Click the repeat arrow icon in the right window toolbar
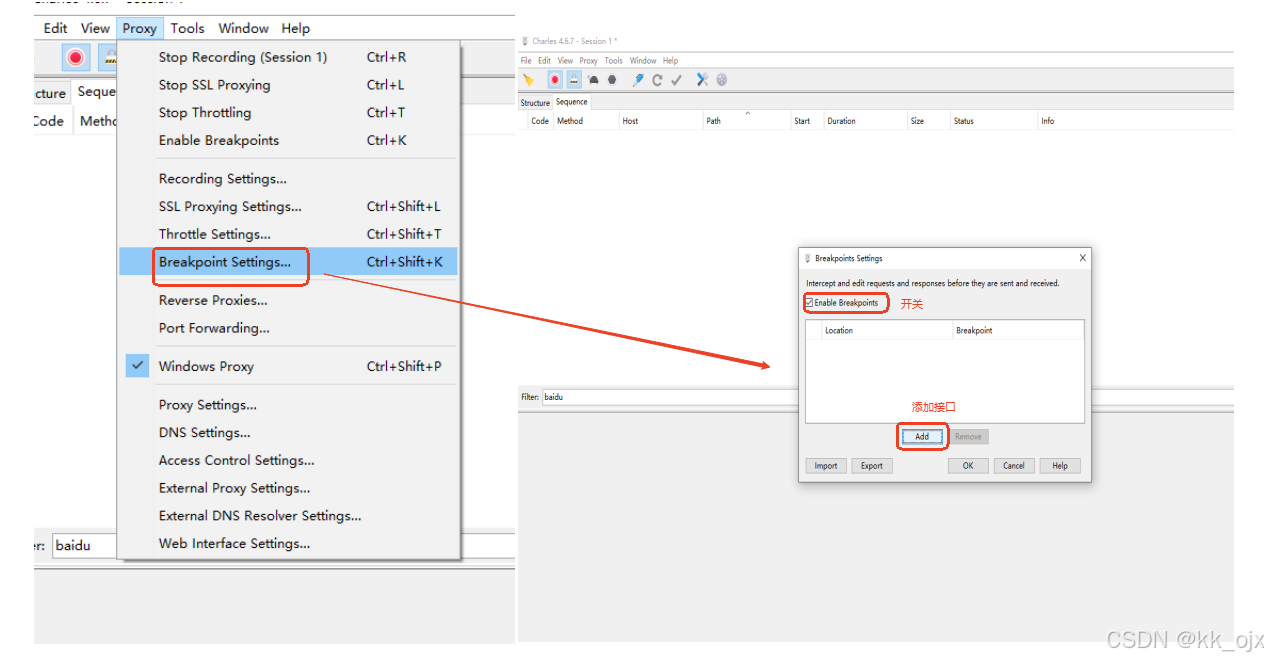The height and width of the screenshot is (661, 1268). 657,80
